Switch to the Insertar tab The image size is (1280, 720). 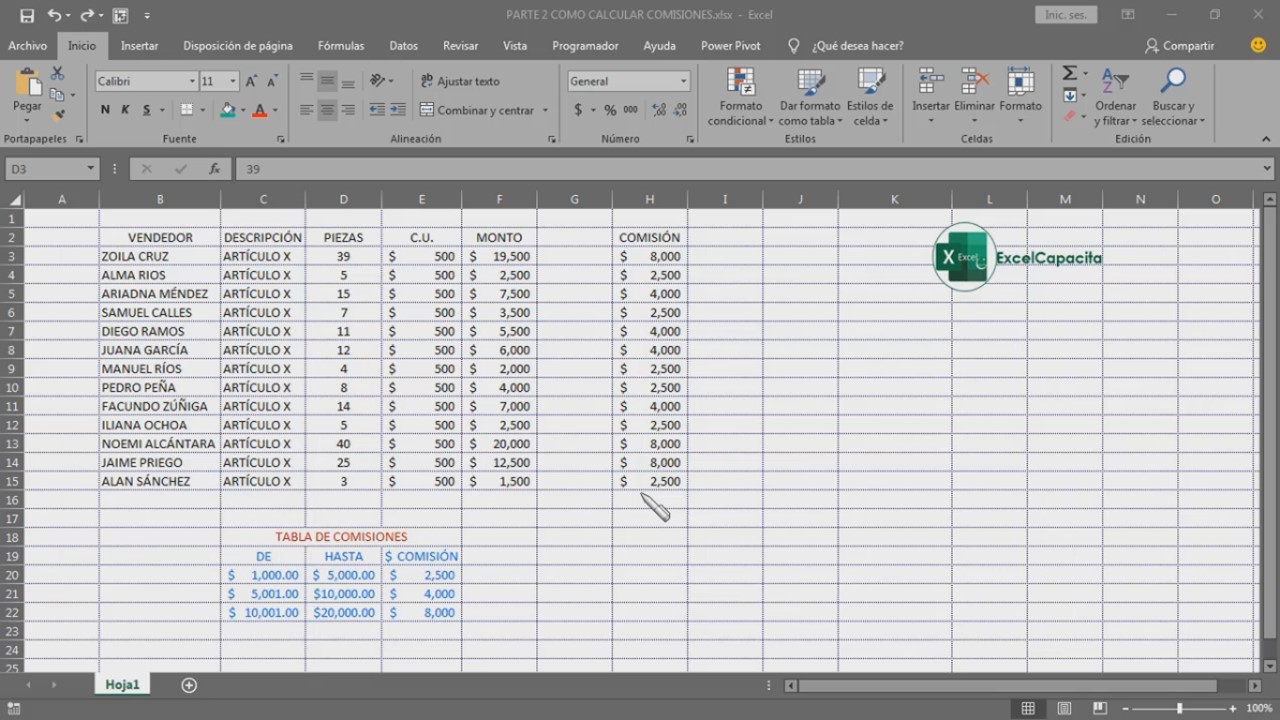[139, 45]
